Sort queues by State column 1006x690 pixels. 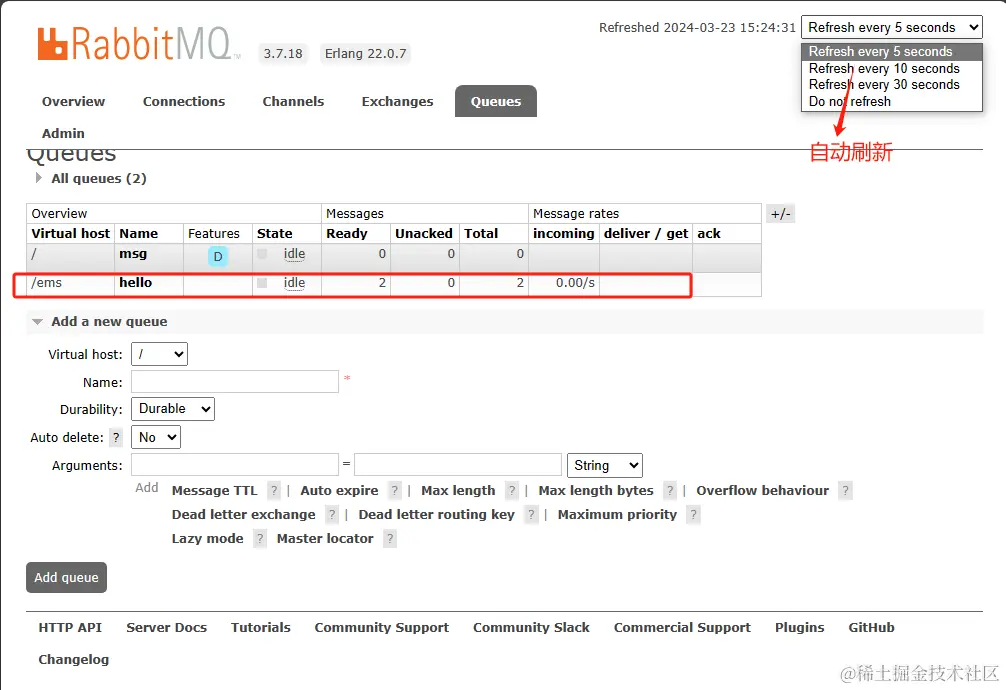[x=275, y=234]
